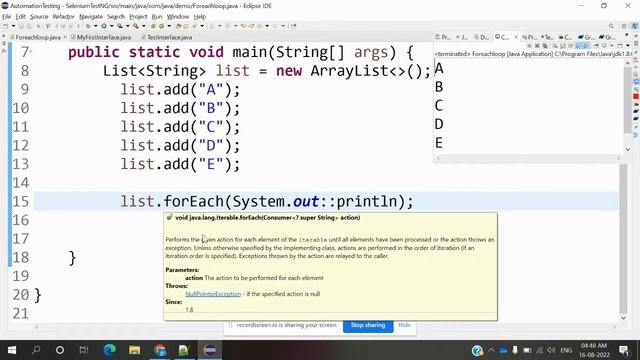Viewport: 640px width, 360px height.
Task: Toggle show console when standard out changes
Action: (x=579, y=45)
